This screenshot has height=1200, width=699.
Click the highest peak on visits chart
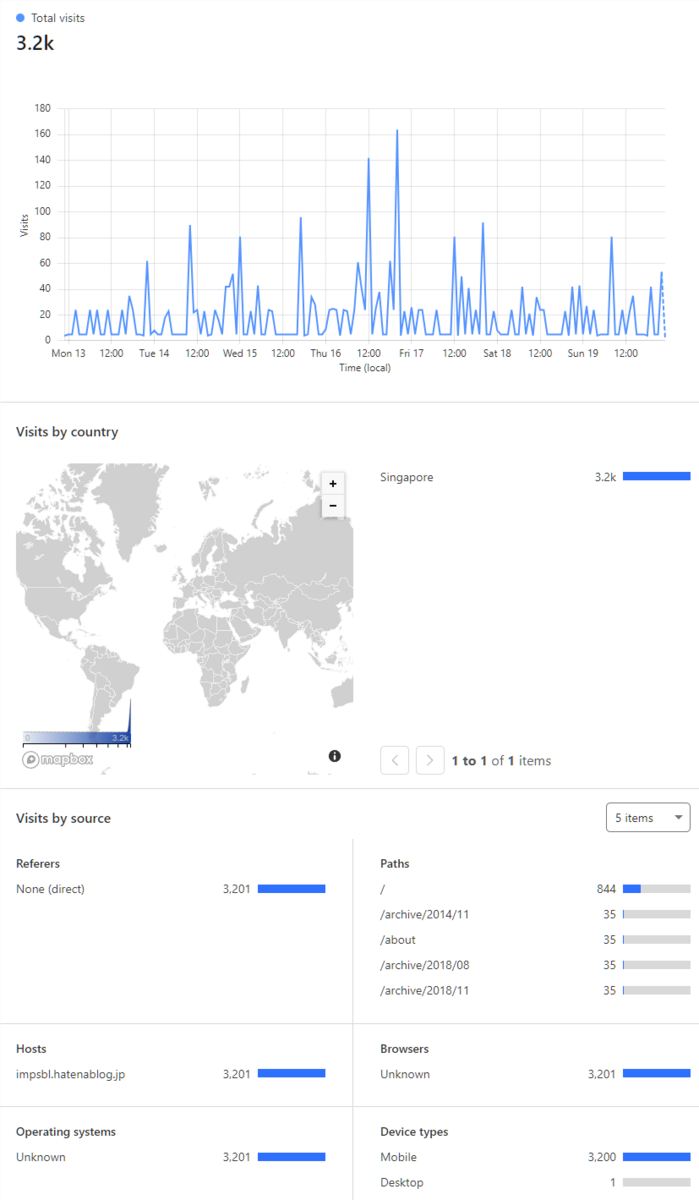[397, 131]
